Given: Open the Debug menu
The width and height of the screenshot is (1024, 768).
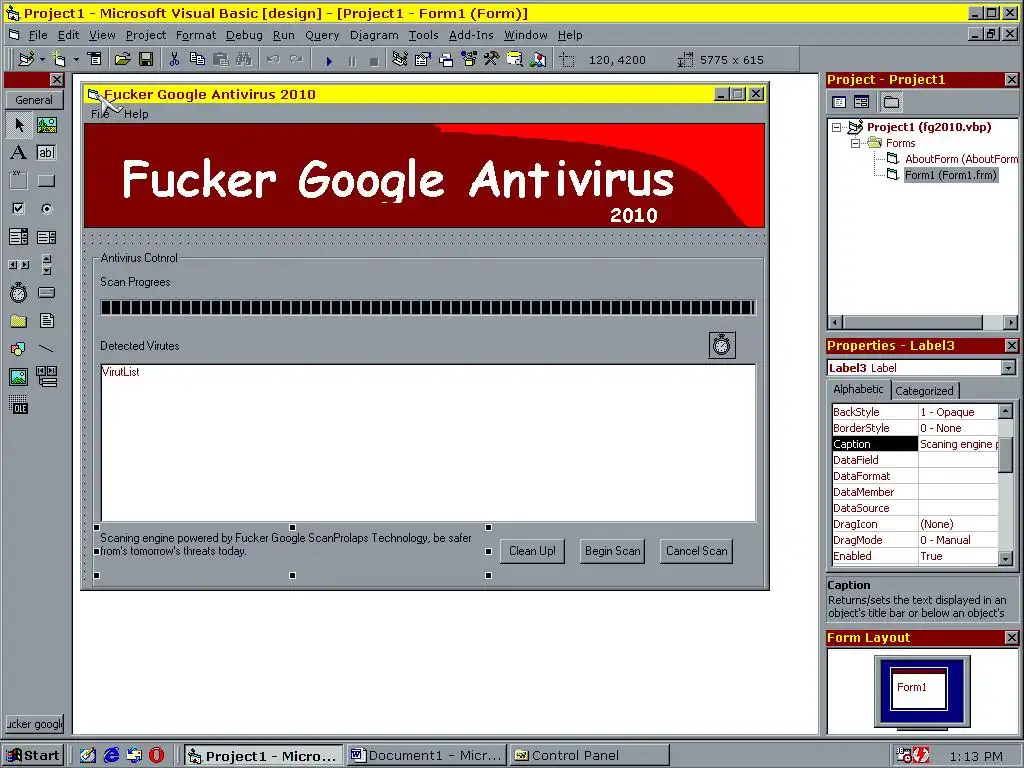Looking at the screenshot, I should pos(244,35).
